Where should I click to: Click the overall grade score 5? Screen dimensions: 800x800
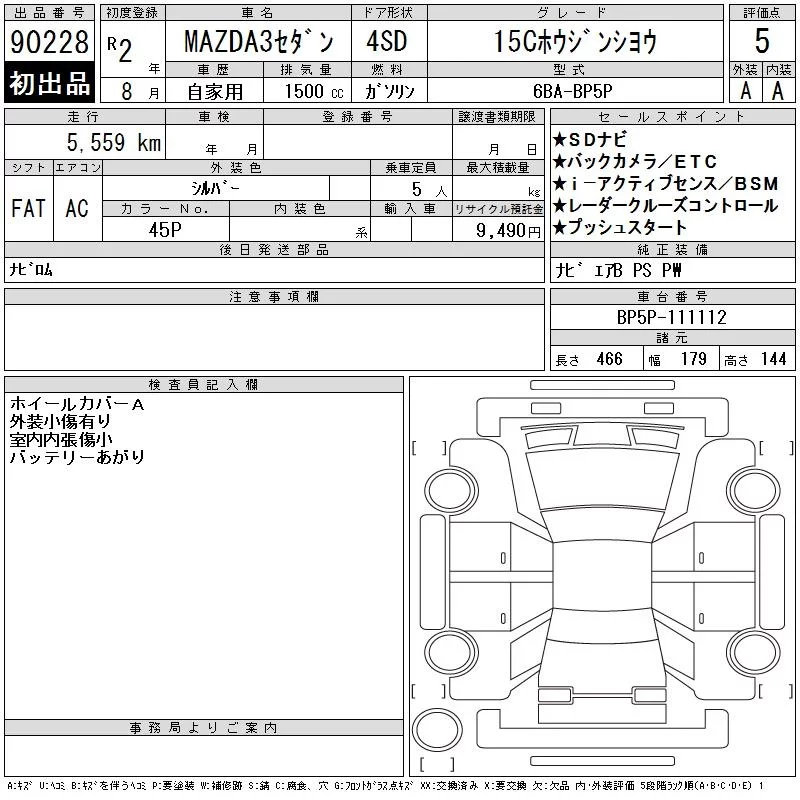762,41
